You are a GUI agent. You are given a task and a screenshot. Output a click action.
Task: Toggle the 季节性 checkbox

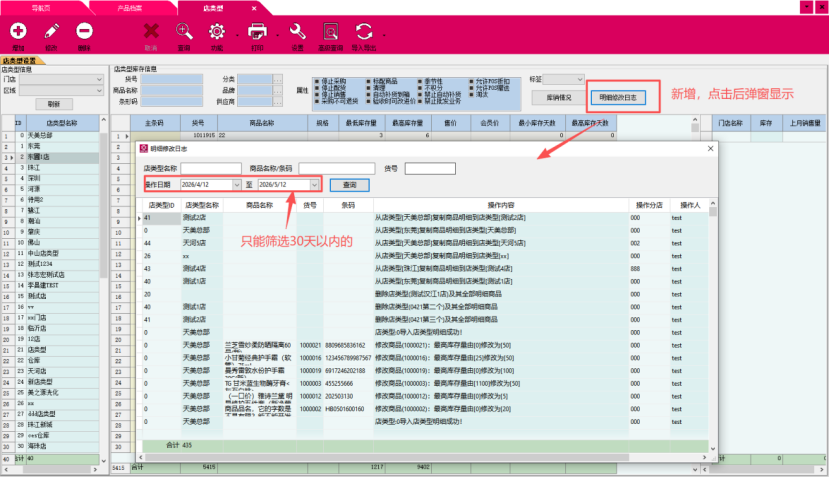(420, 81)
